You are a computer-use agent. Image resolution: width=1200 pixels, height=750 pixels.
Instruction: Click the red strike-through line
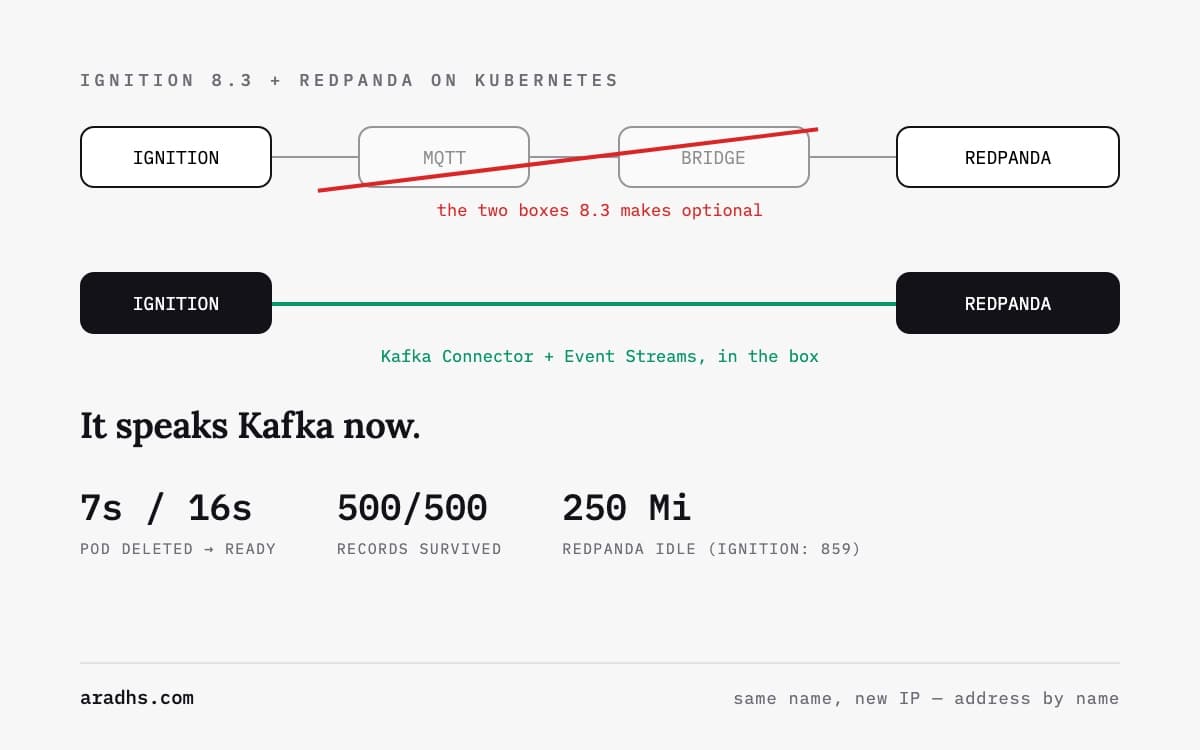pos(568,159)
